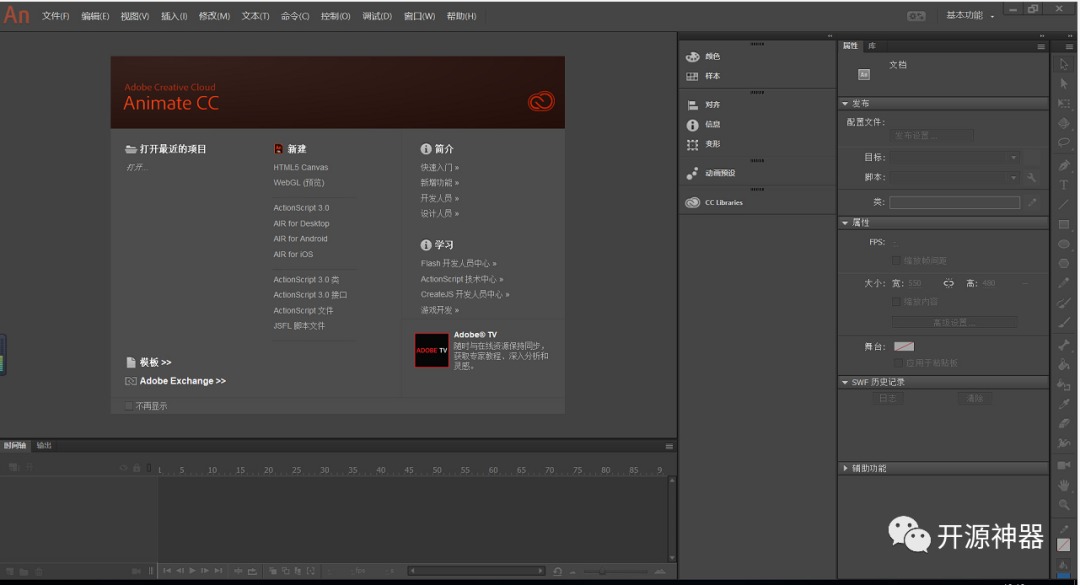Open the 快速入门 link
This screenshot has width=1080, height=585.
point(439,167)
